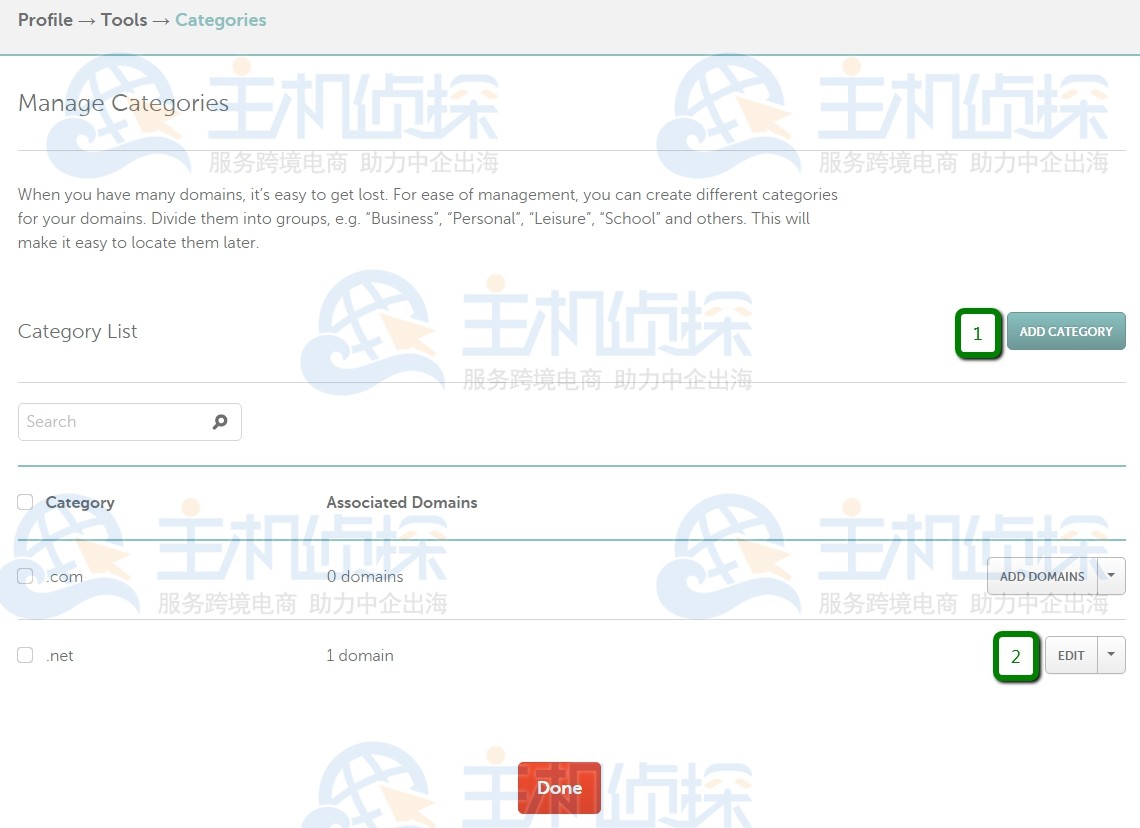Click the search magnifier icon
This screenshot has width=1140, height=828.
(x=219, y=422)
